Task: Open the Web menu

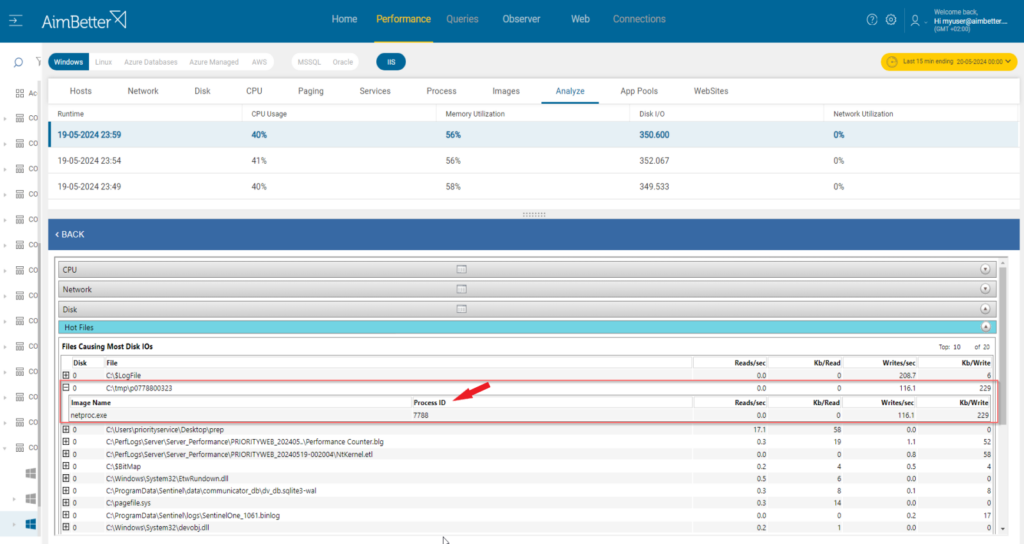Action: [x=580, y=19]
